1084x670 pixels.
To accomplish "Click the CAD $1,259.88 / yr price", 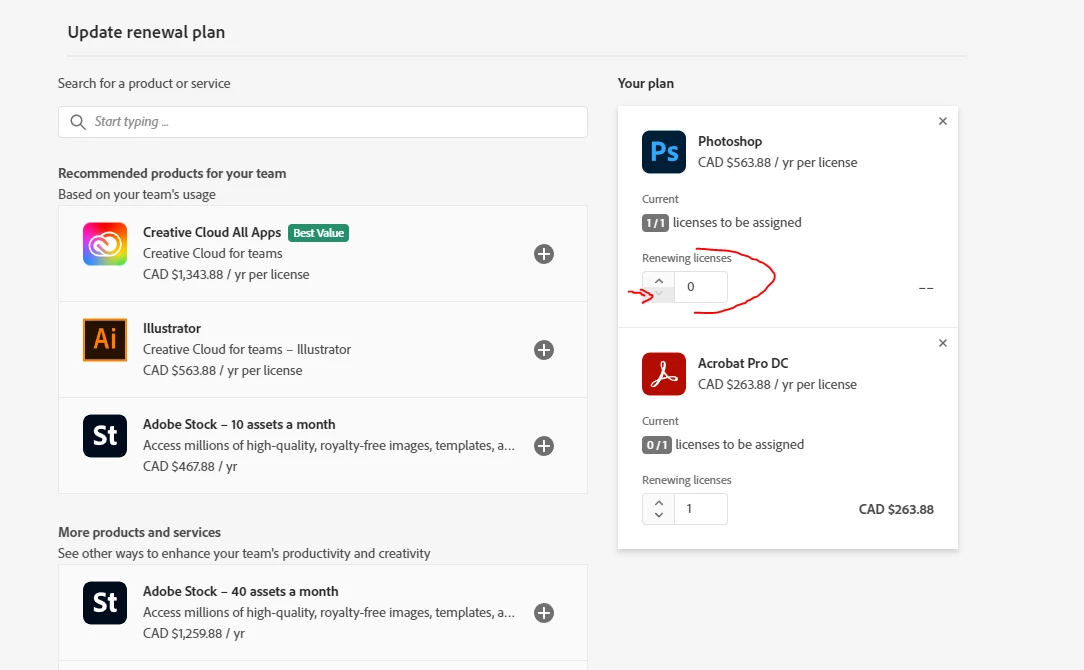I will [194, 633].
